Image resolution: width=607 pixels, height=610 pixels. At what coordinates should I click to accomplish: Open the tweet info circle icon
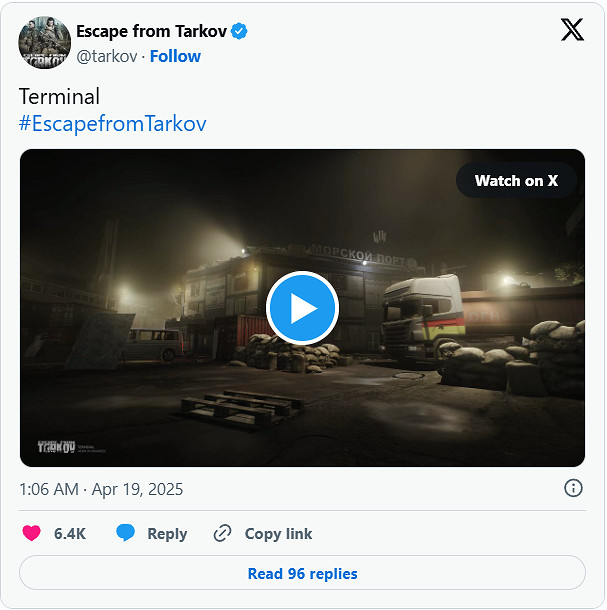tap(573, 488)
